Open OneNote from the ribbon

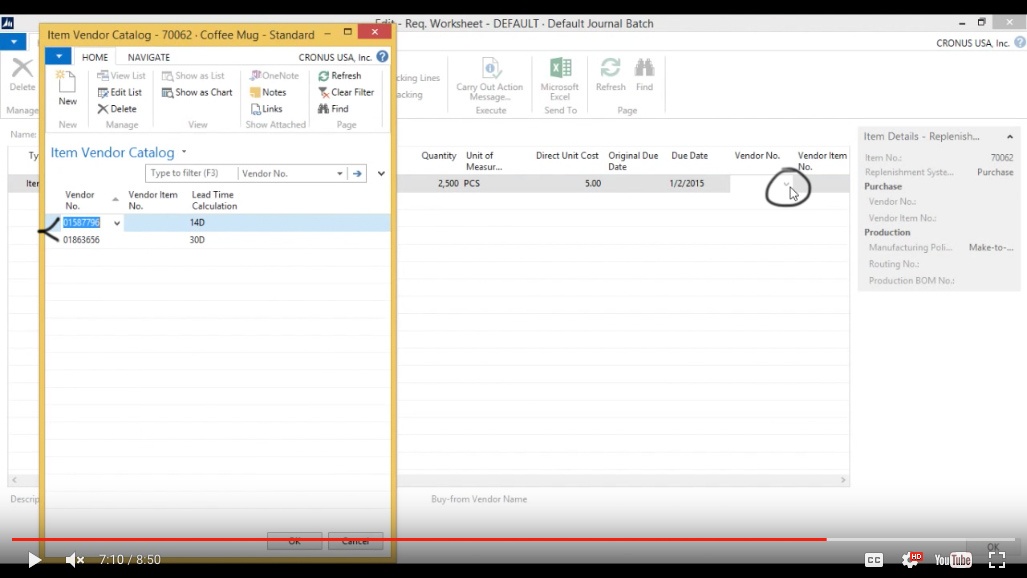point(274,75)
